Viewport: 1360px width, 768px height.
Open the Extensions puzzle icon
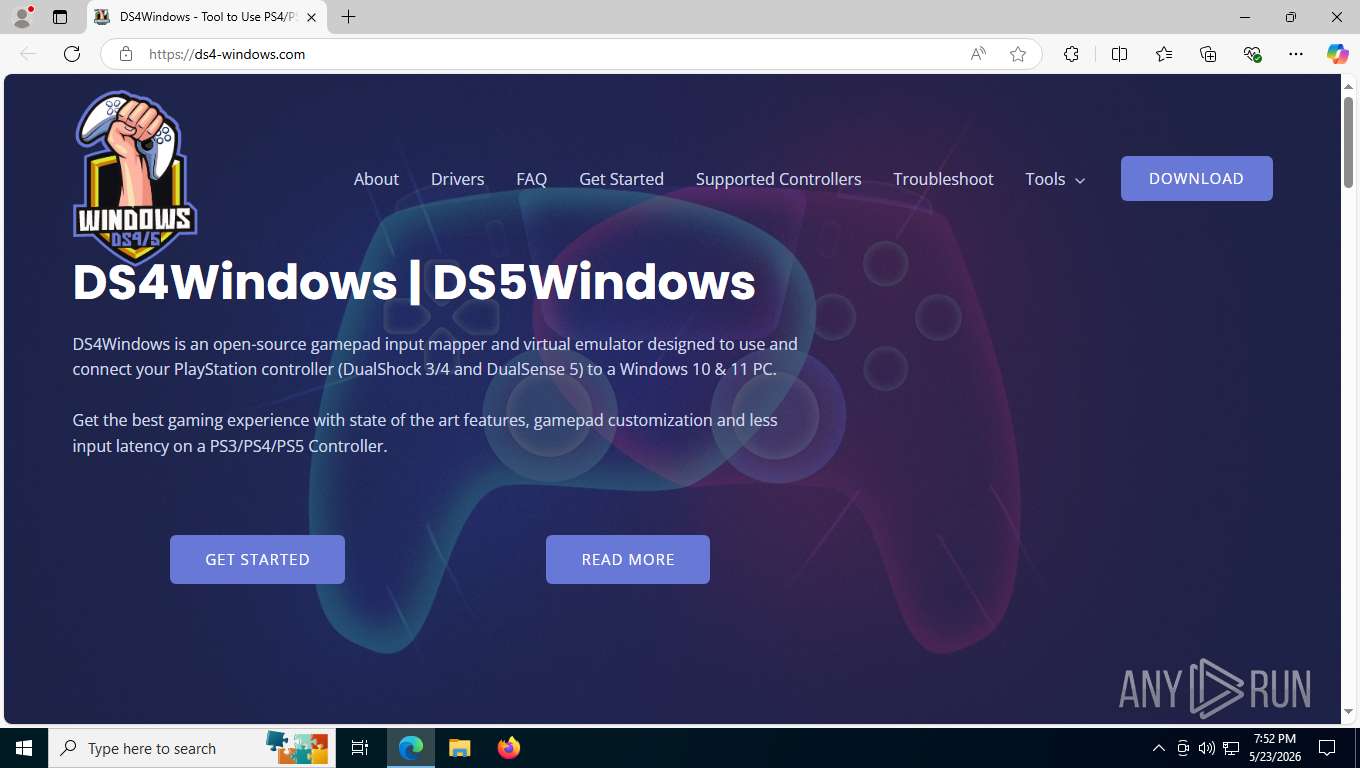point(1071,54)
